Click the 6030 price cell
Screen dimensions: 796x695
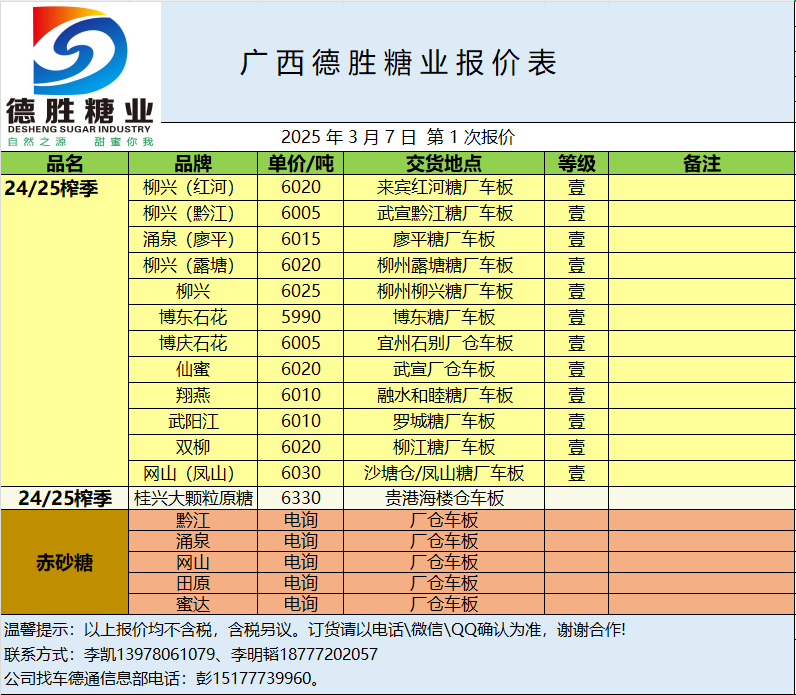(x=301, y=473)
